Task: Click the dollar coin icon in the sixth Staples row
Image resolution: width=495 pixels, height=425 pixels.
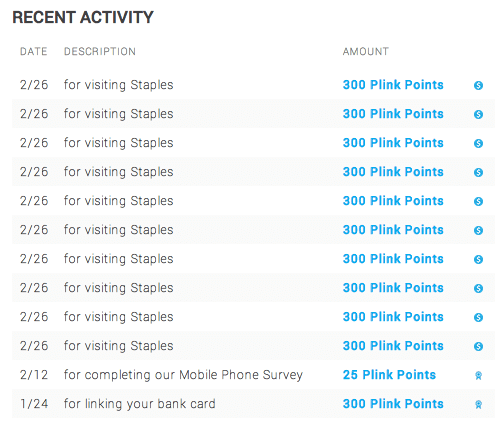Action: pos(478,230)
